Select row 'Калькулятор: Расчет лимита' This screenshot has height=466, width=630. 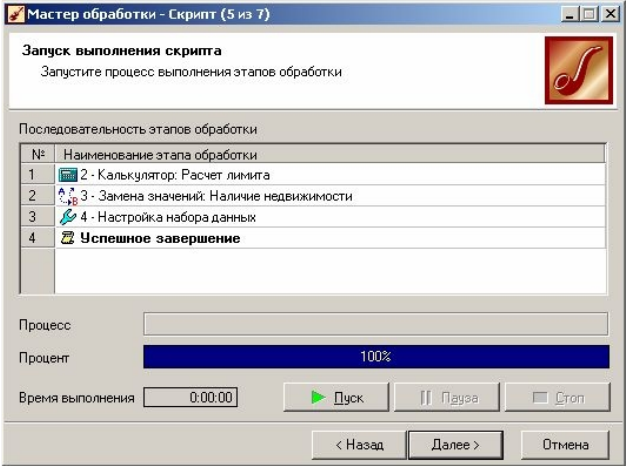coord(330,175)
